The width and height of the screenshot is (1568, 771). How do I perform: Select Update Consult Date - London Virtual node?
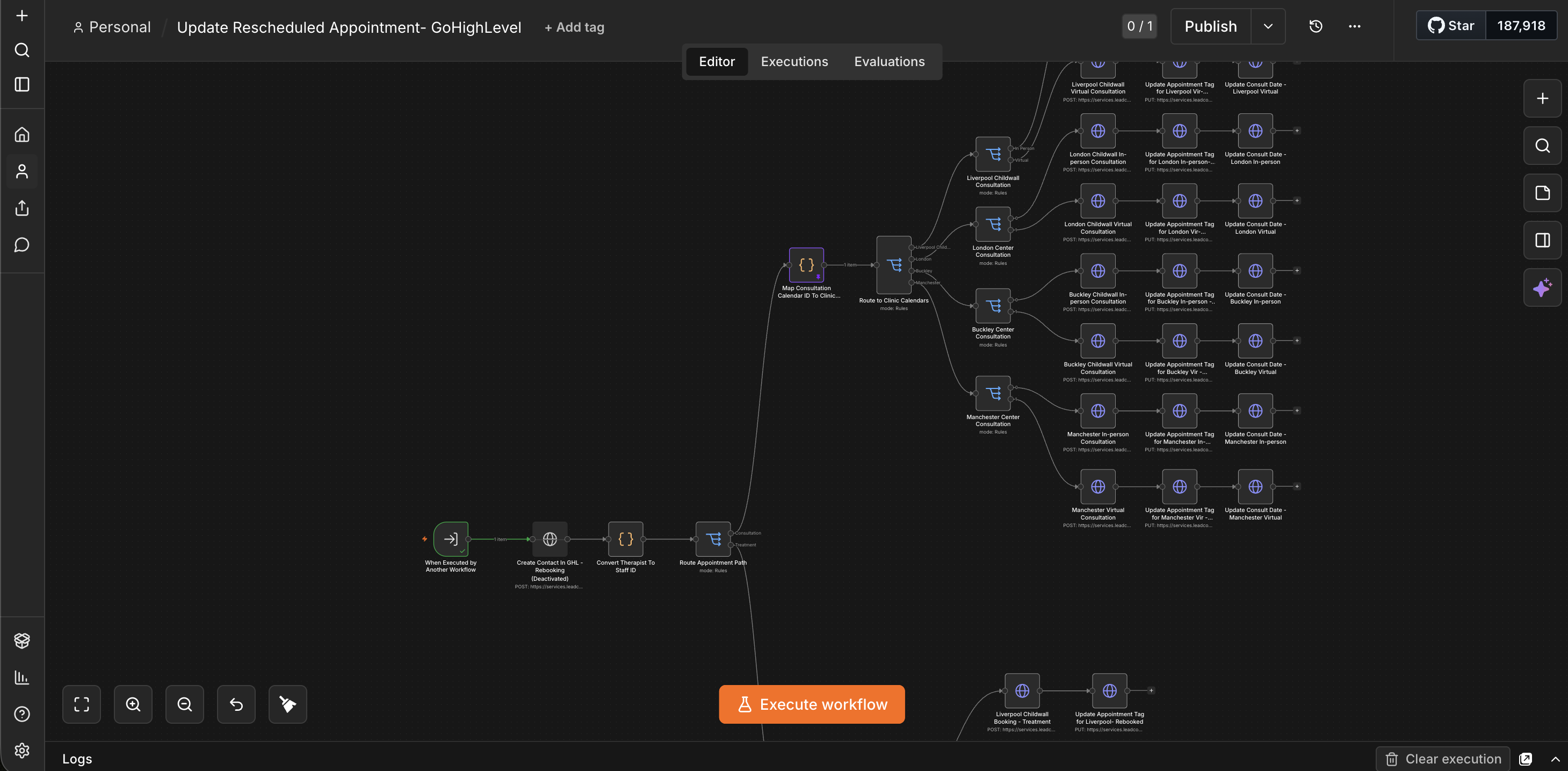point(1255,201)
